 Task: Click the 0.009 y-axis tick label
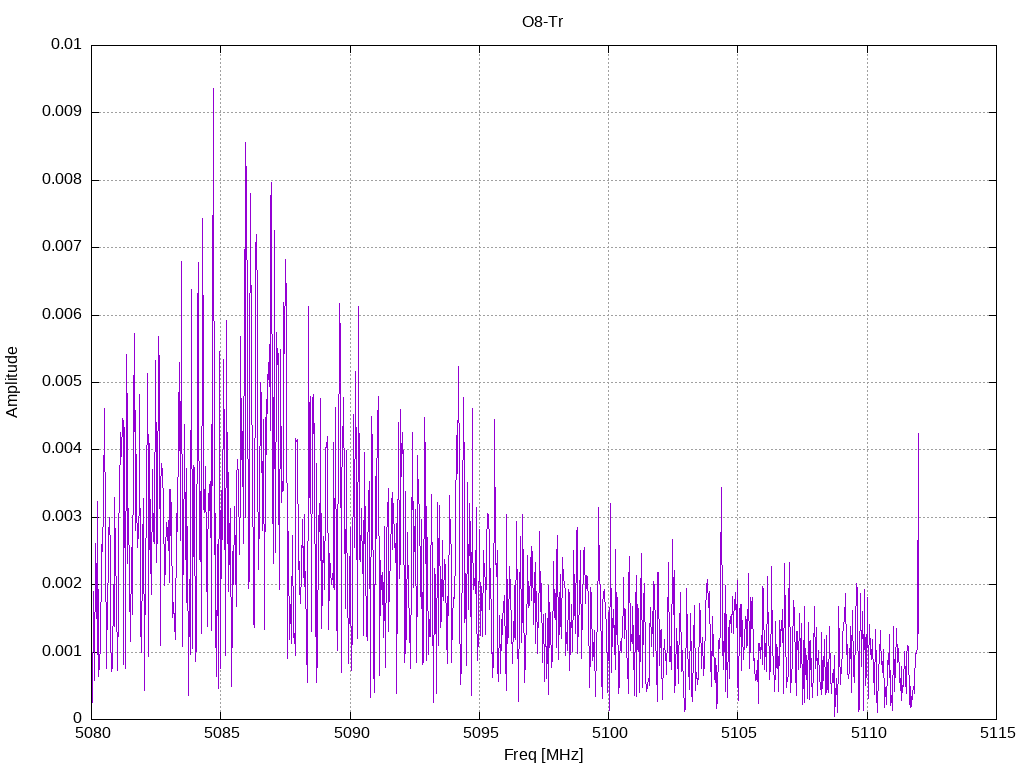[61, 112]
